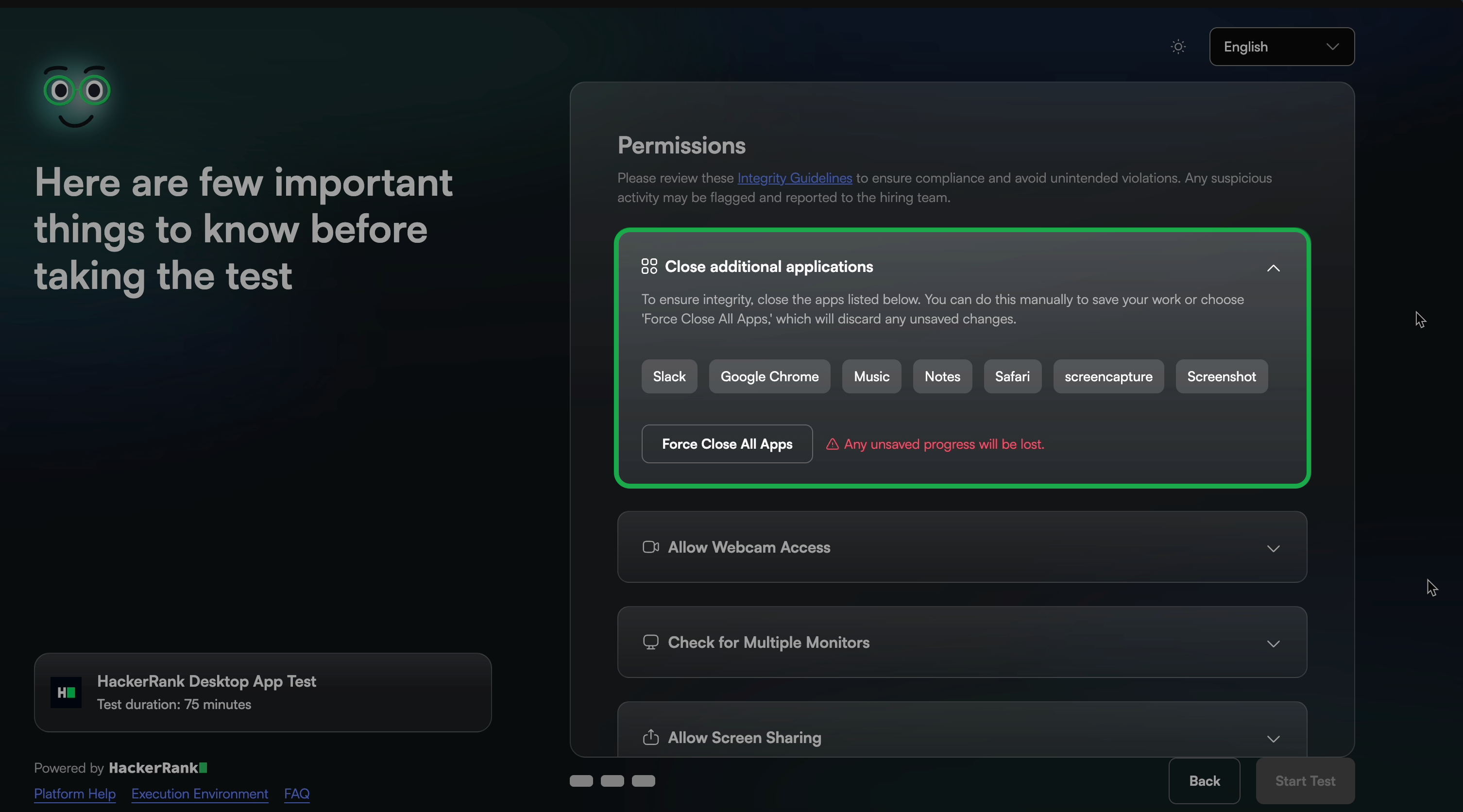The width and height of the screenshot is (1463, 812).
Task: Click the monitor icon in Check for Multiple Monitors
Action: (x=651, y=642)
